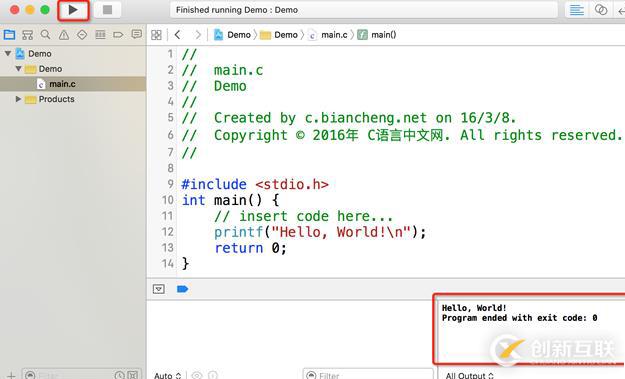Screen dimensions: 625x379
Task: Toggle source-control filter icon in navigator
Action: [x=132, y=375]
